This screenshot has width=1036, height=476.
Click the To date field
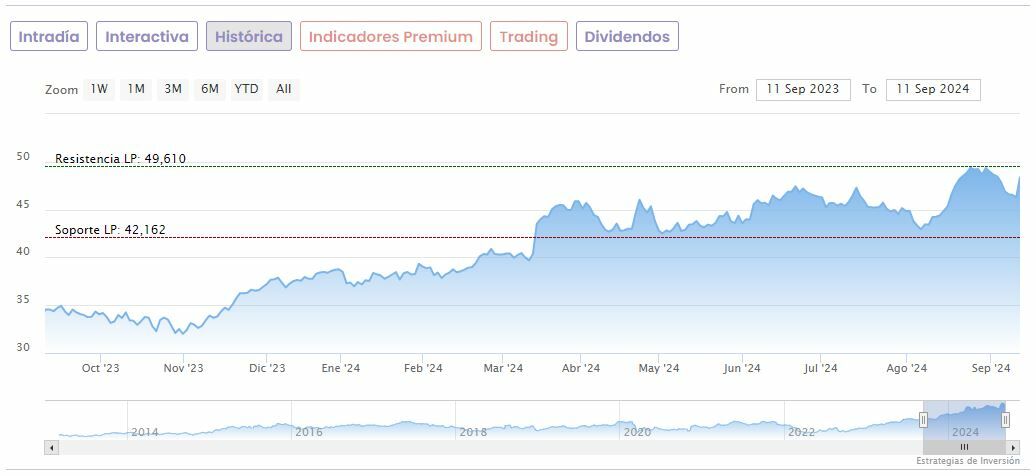coord(933,89)
